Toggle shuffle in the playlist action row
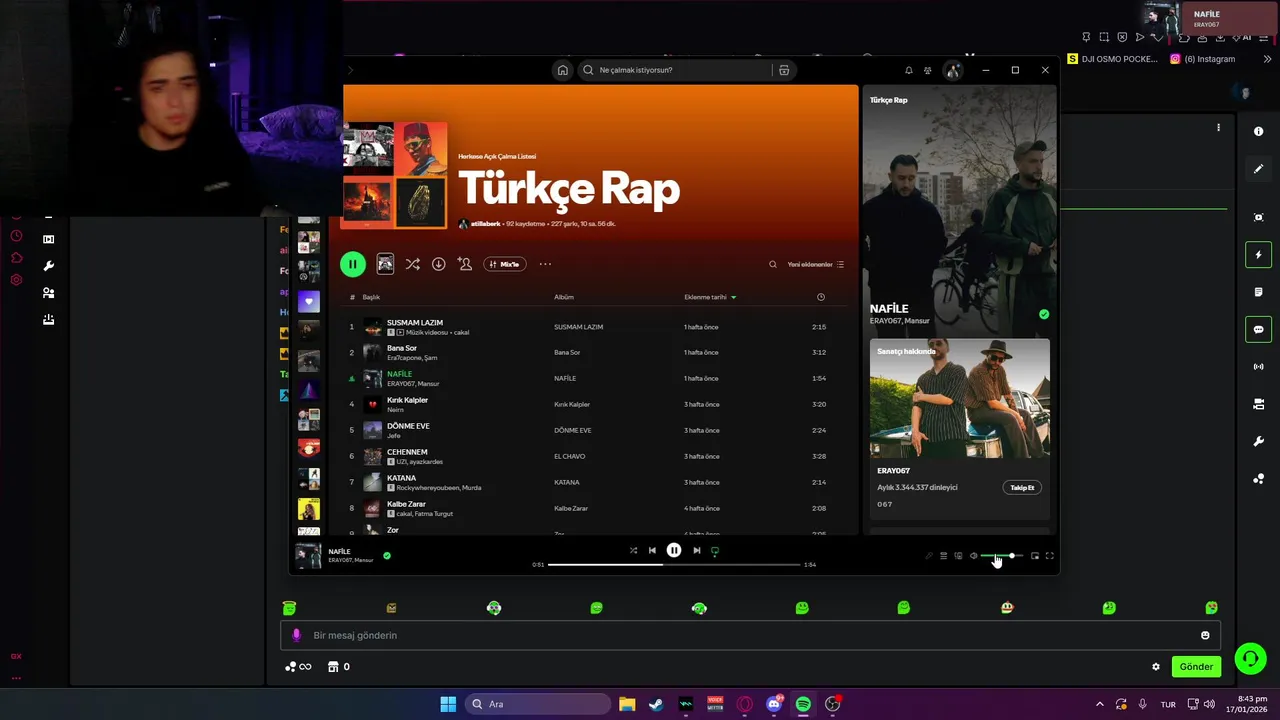Screen dimensions: 1280x720 pos(412,264)
